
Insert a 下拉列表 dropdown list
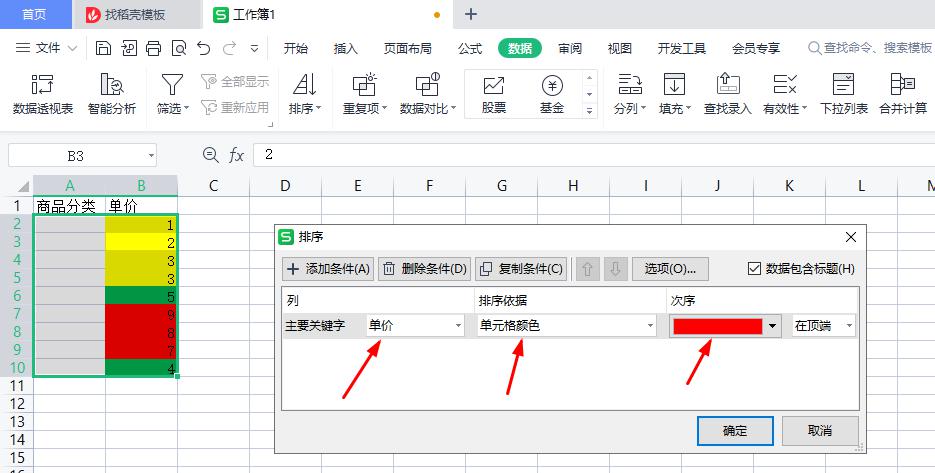[844, 94]
